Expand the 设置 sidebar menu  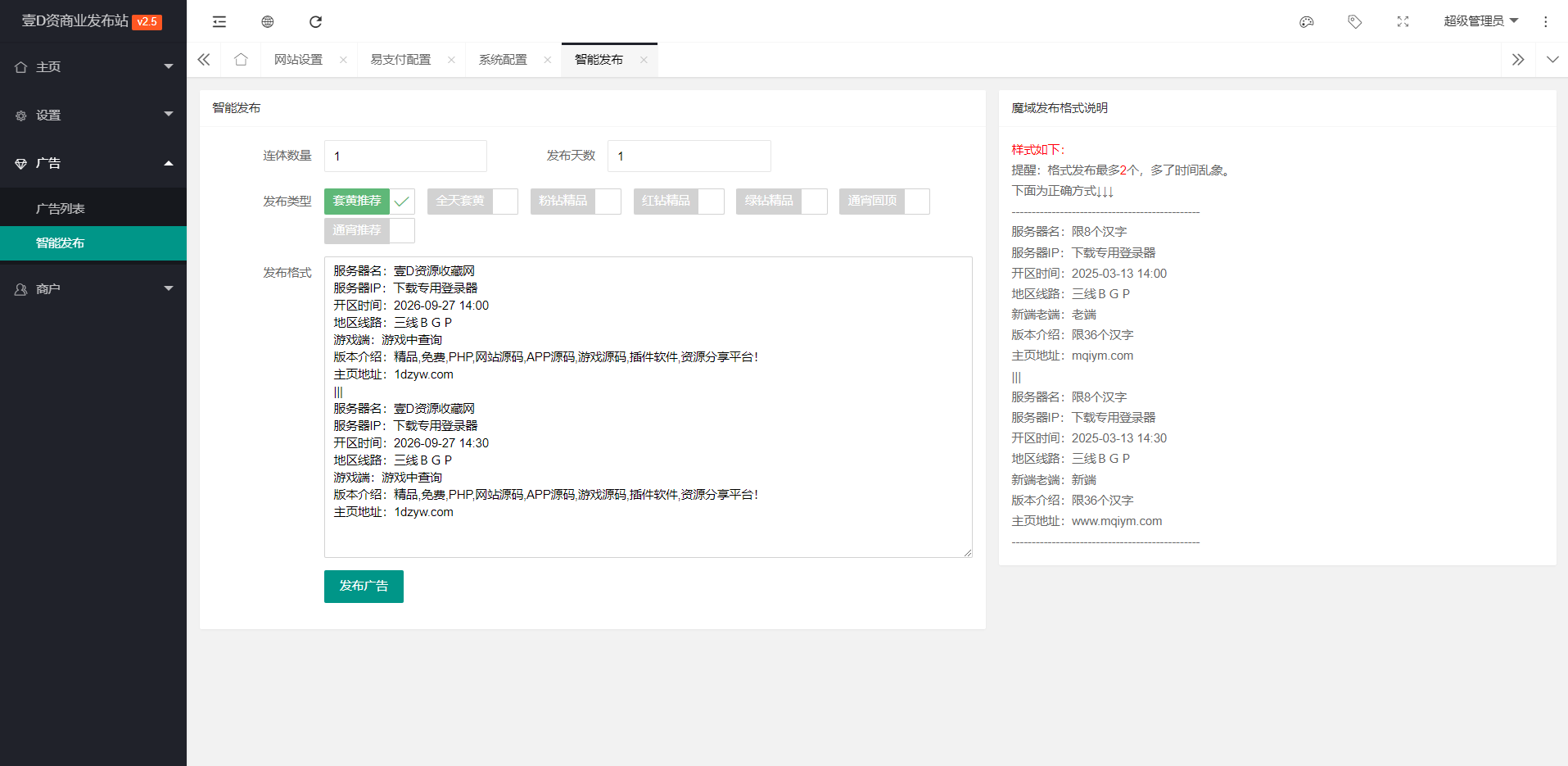pos(93,115)
